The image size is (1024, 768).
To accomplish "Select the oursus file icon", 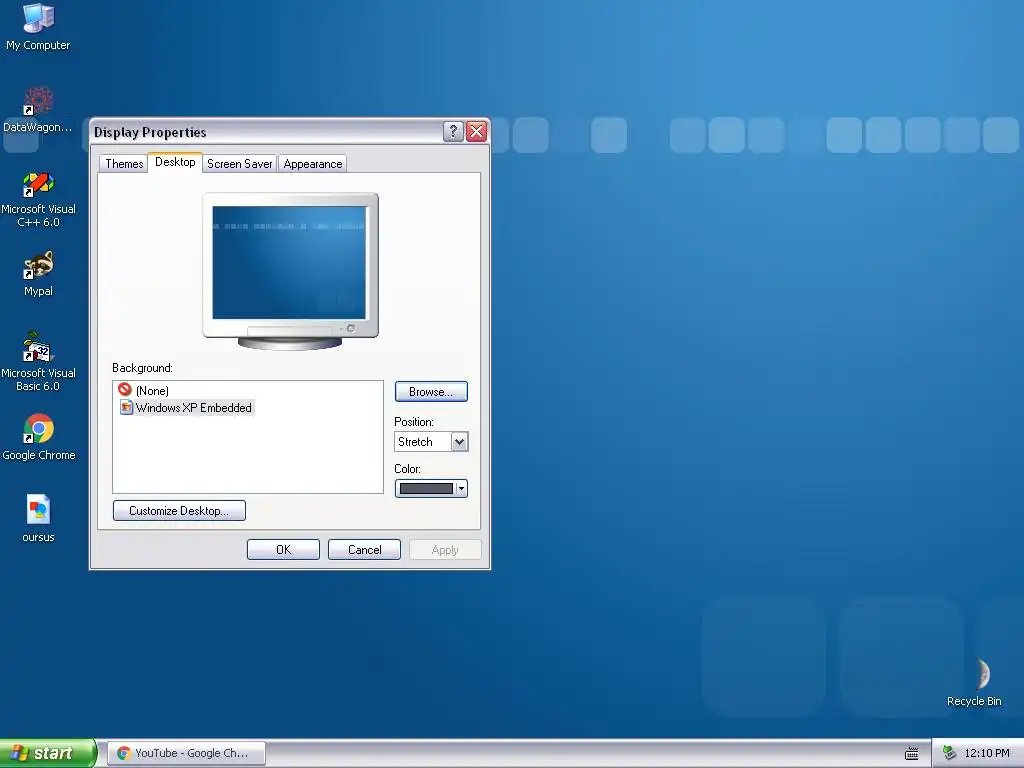I will click(38, 519).
